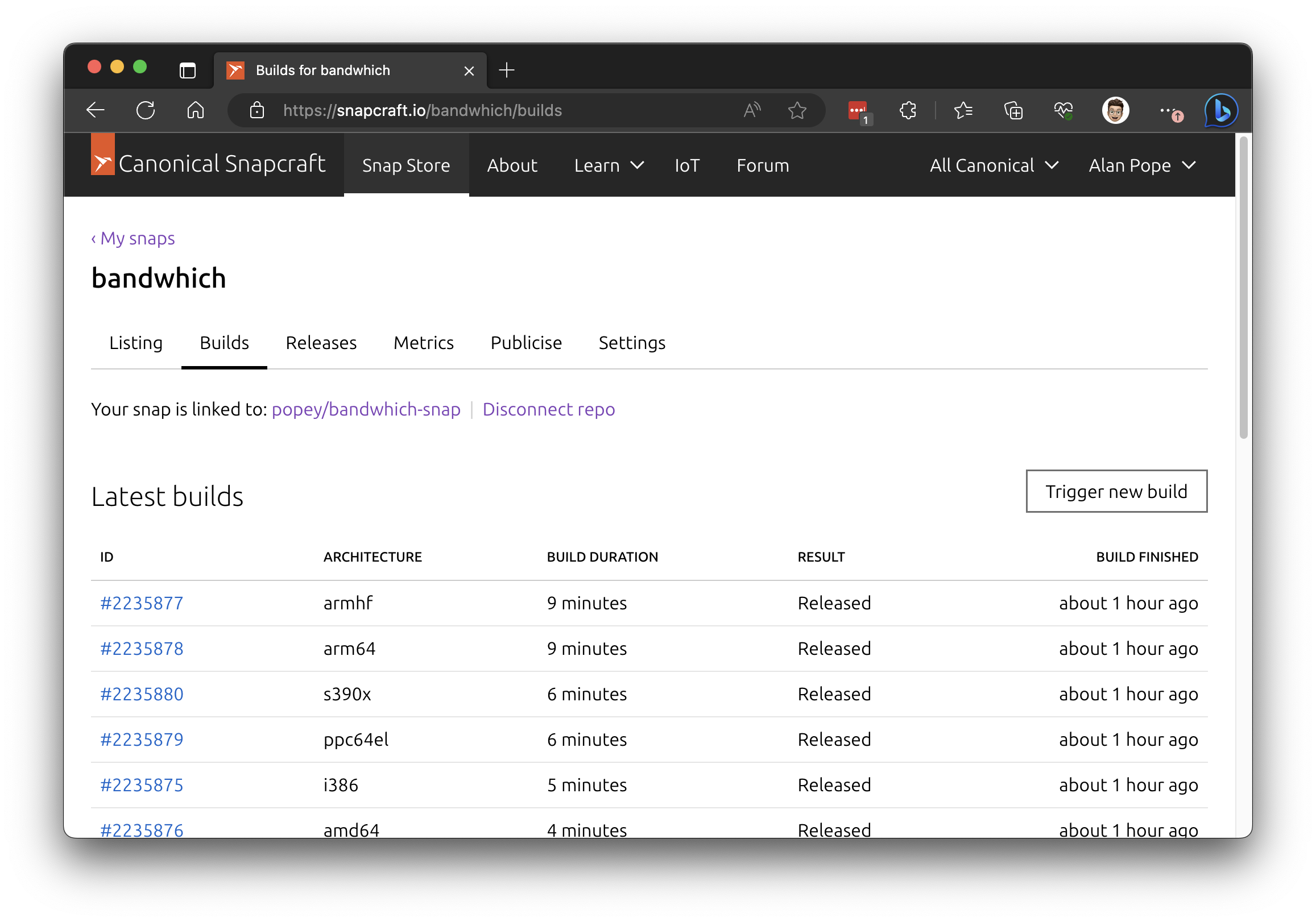Open Snap Store in the navigation
1316x922 pixels.
click(406, 165)
